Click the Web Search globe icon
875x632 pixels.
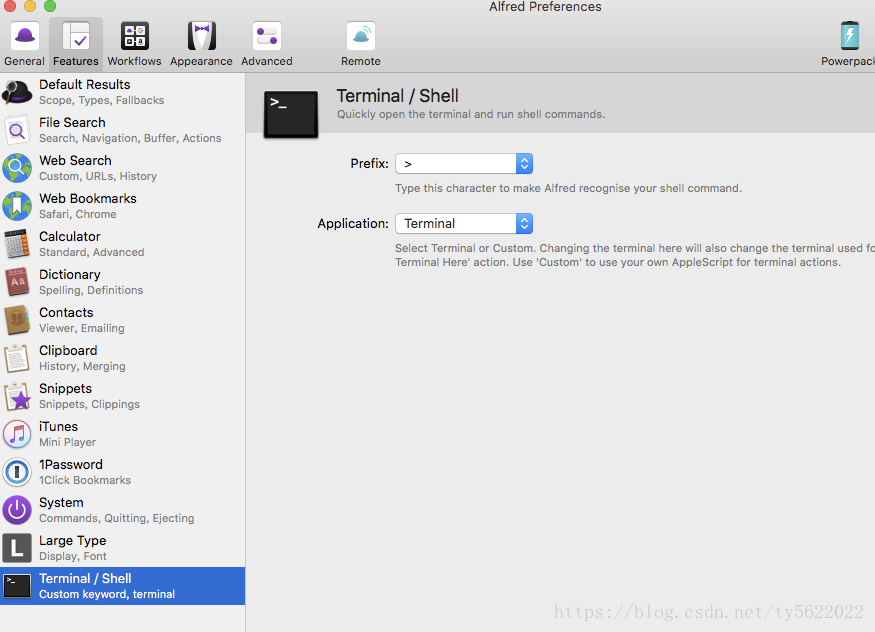17,168
